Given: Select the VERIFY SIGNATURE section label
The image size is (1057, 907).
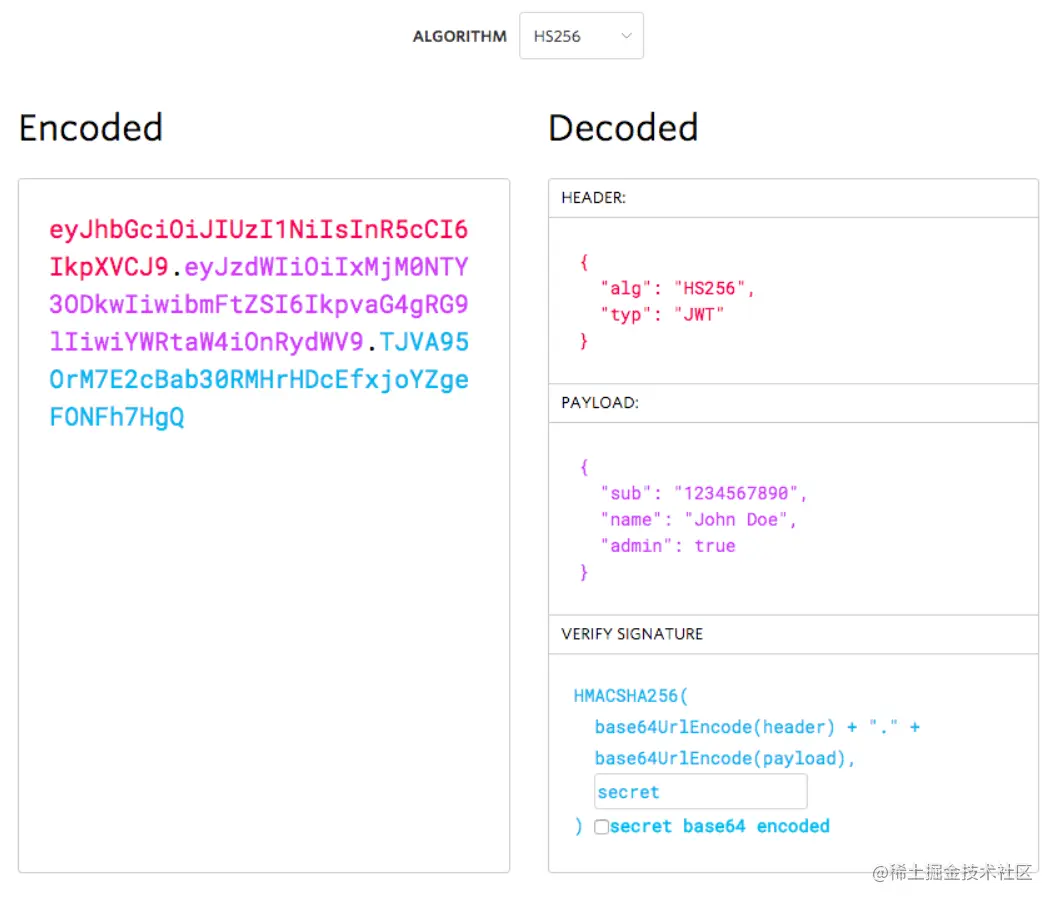Looking at the screenshot, I should (632, 634).
